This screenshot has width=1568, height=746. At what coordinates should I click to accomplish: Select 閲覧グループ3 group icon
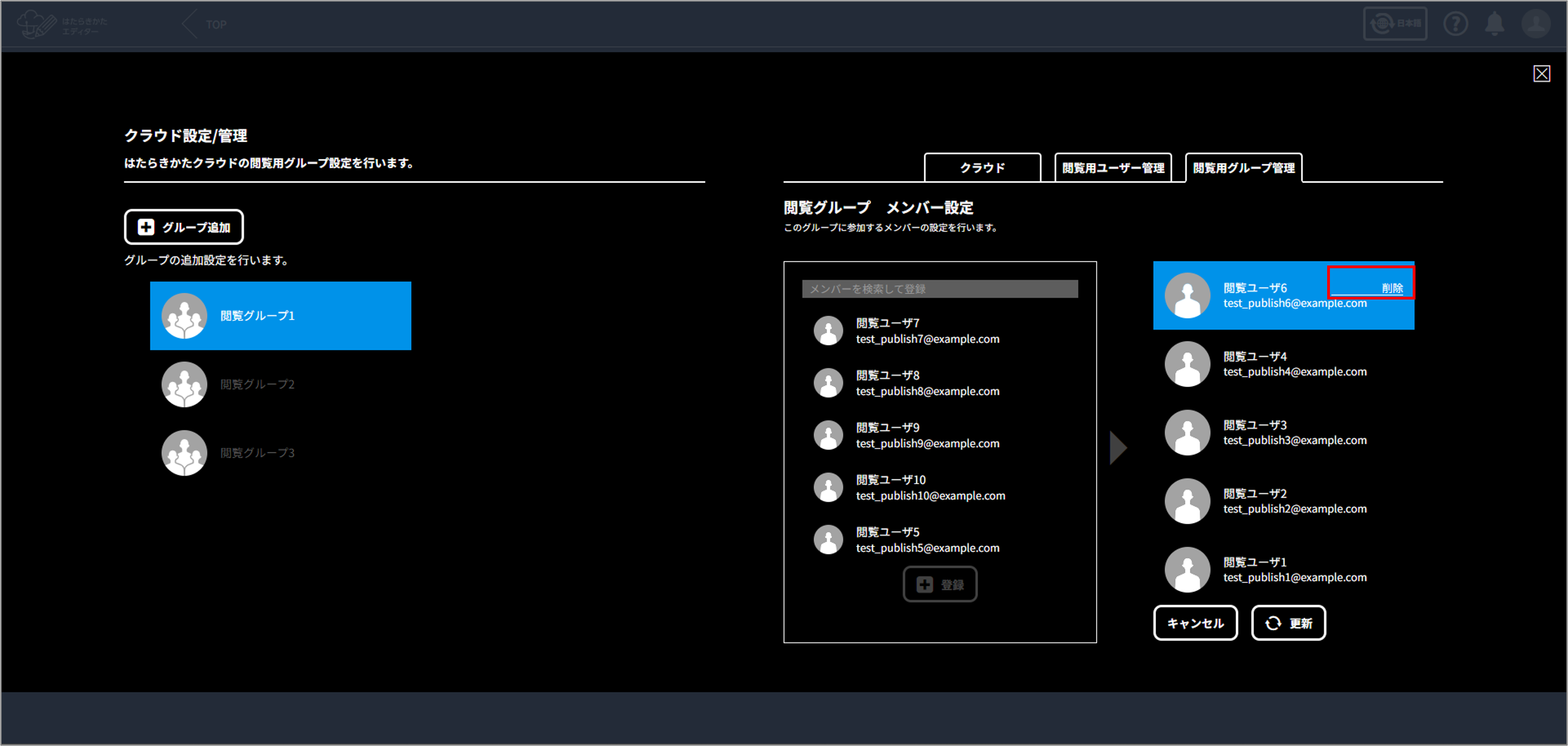[185, 453]
